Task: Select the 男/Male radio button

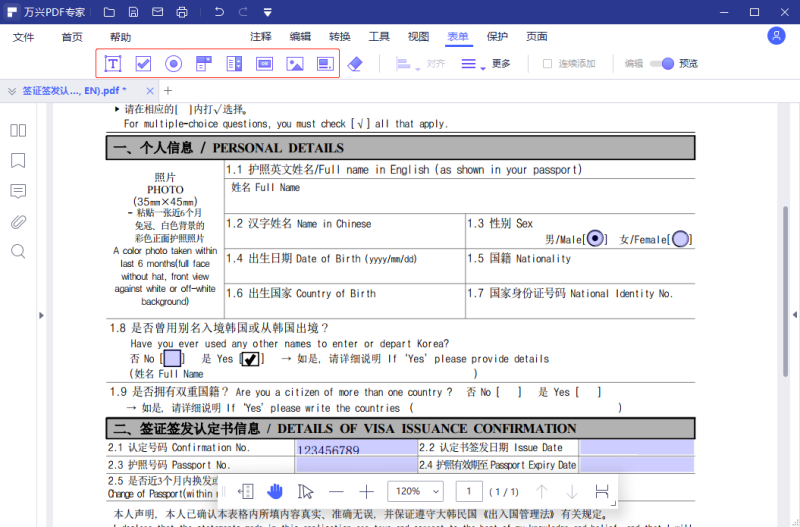Action: coord(595,238)
